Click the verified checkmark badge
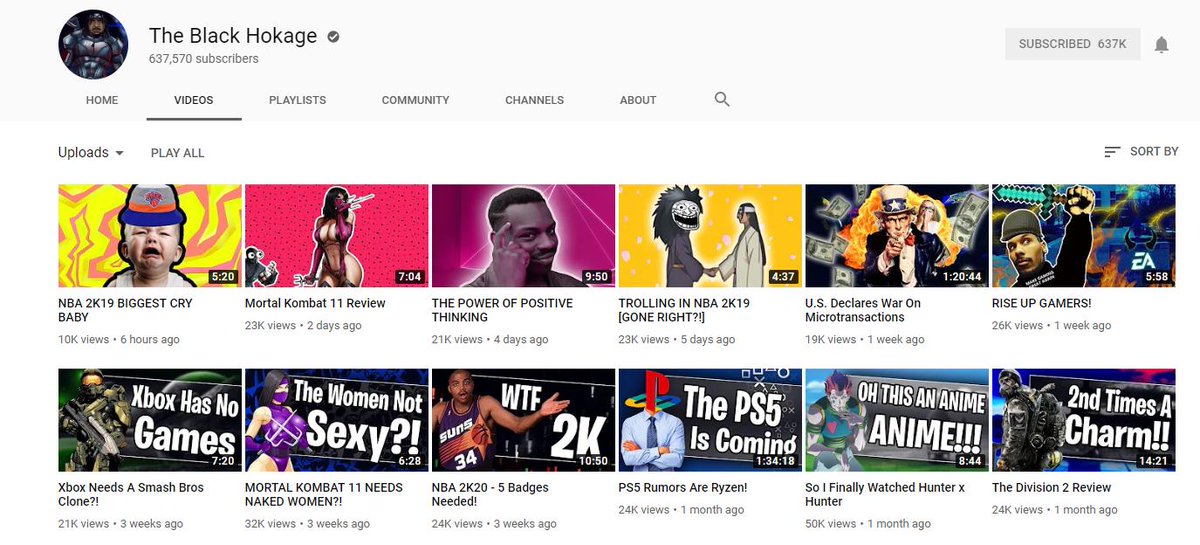 pyautogui.click(x=333, y=37)
